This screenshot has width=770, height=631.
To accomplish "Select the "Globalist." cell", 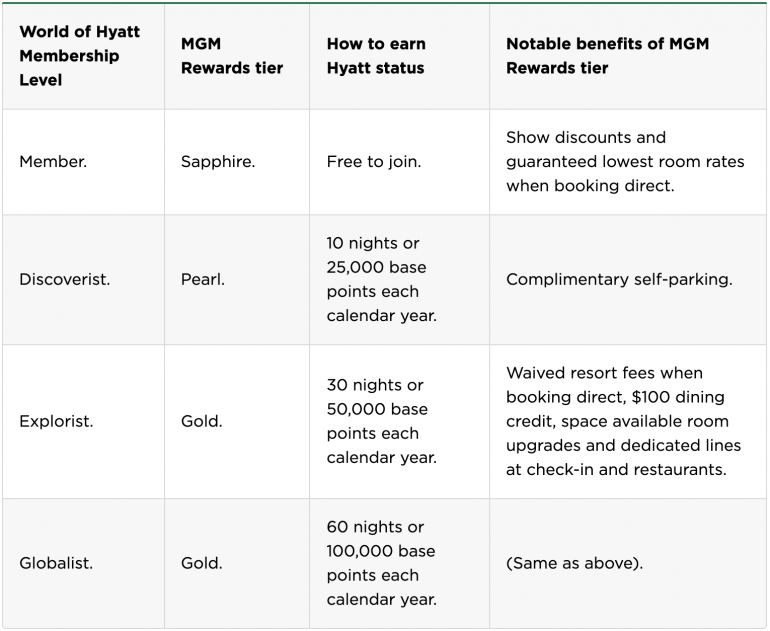I will pos(56,563).
